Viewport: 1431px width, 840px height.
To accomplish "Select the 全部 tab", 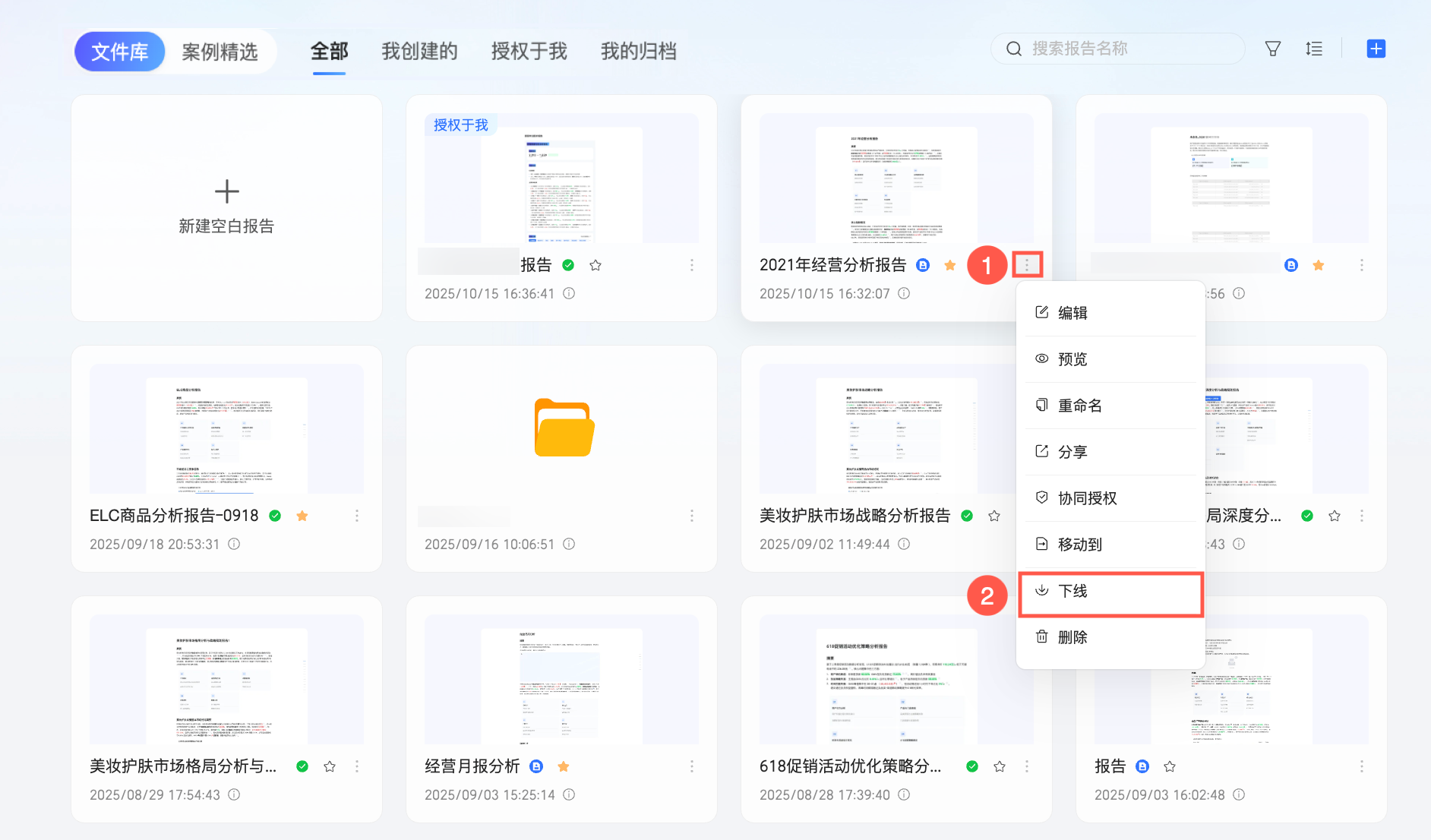I will click(330, 52).
